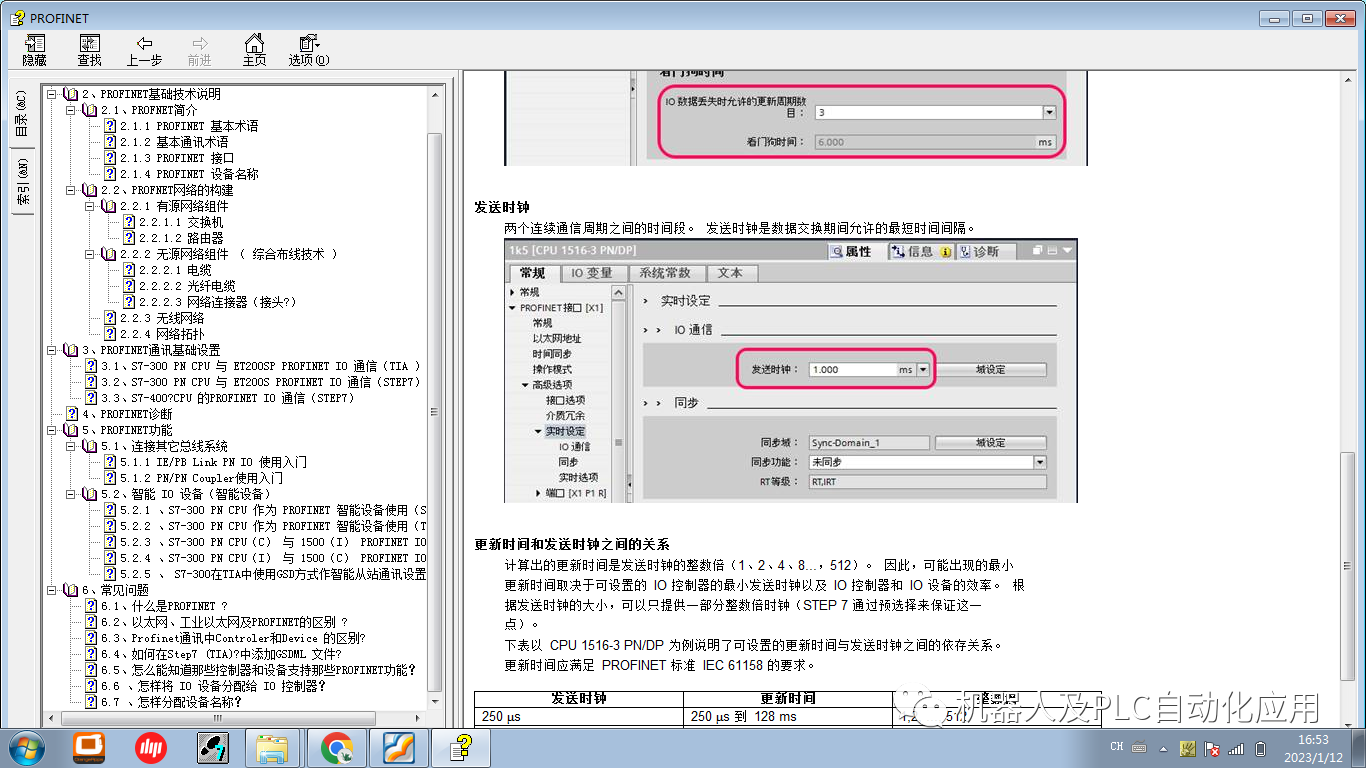Click the 属性 icon in the CPU properties screenshot
Viewport: 1366px width, 768px height.
(856, 251)
